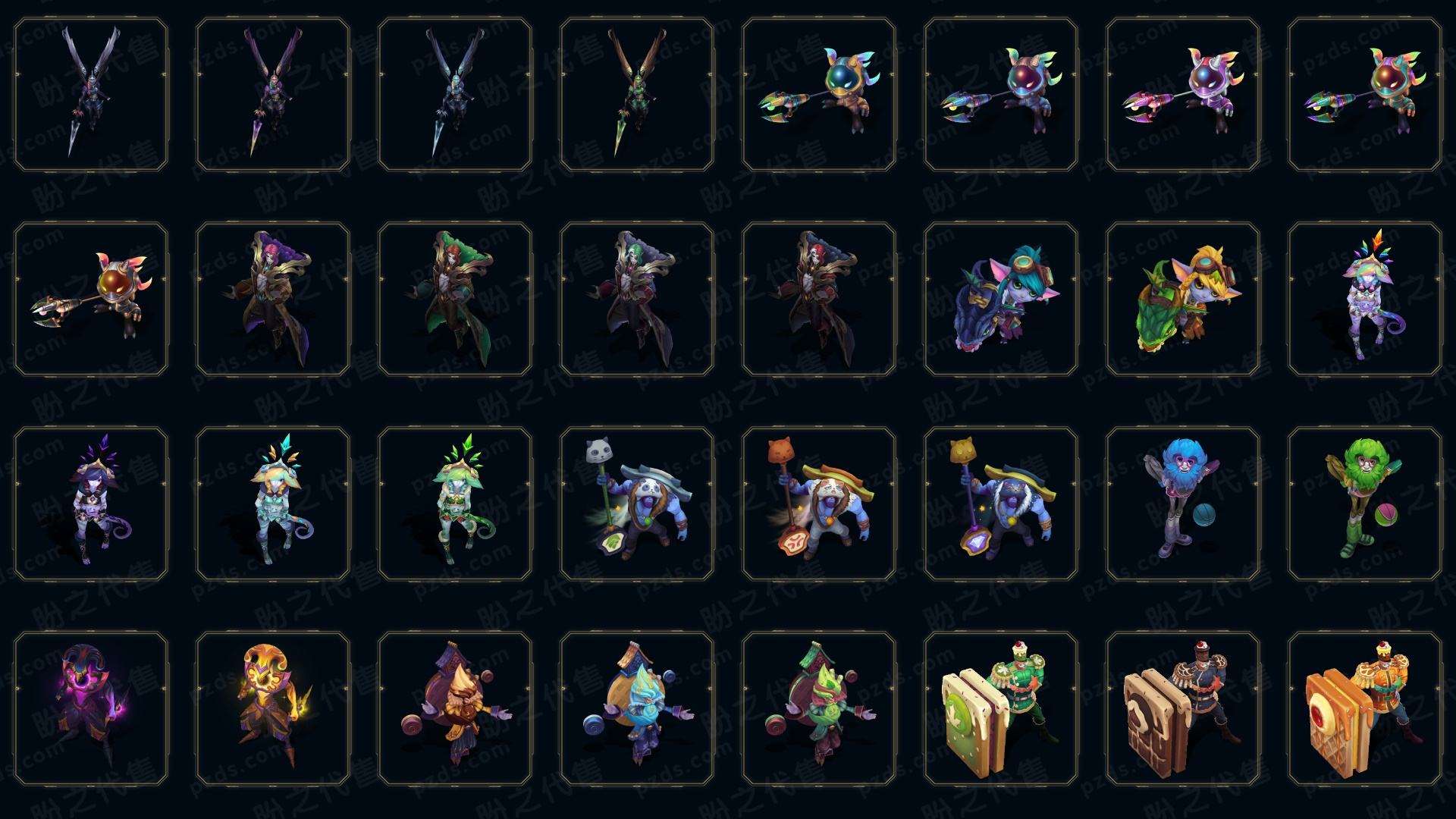1456x819 pixels.
Task: Select the green candy house character
Action: point(818,708)
